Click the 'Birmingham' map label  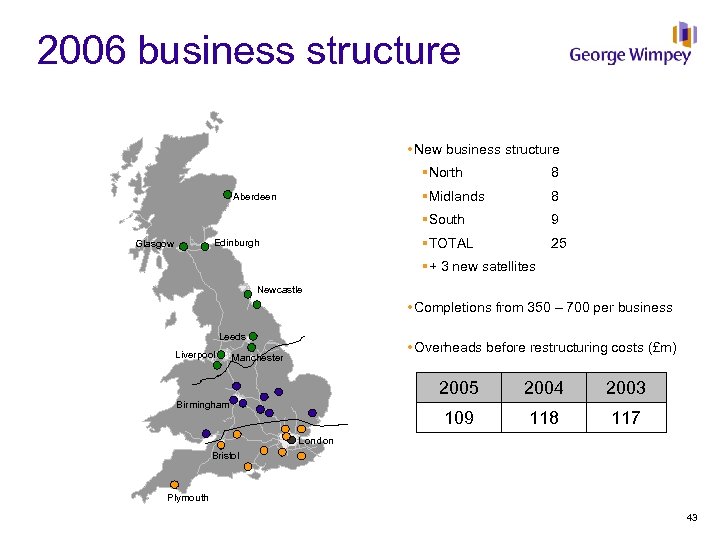[x=202, y=405]
